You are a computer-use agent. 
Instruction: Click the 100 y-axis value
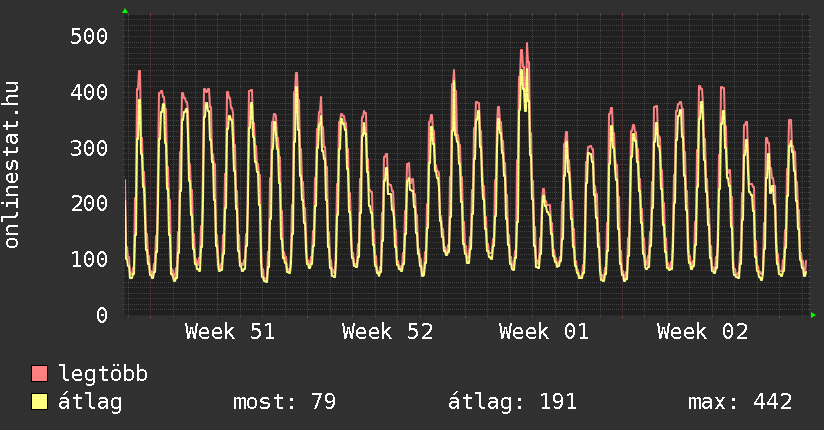pyautogui.click(x=89, y=259)
